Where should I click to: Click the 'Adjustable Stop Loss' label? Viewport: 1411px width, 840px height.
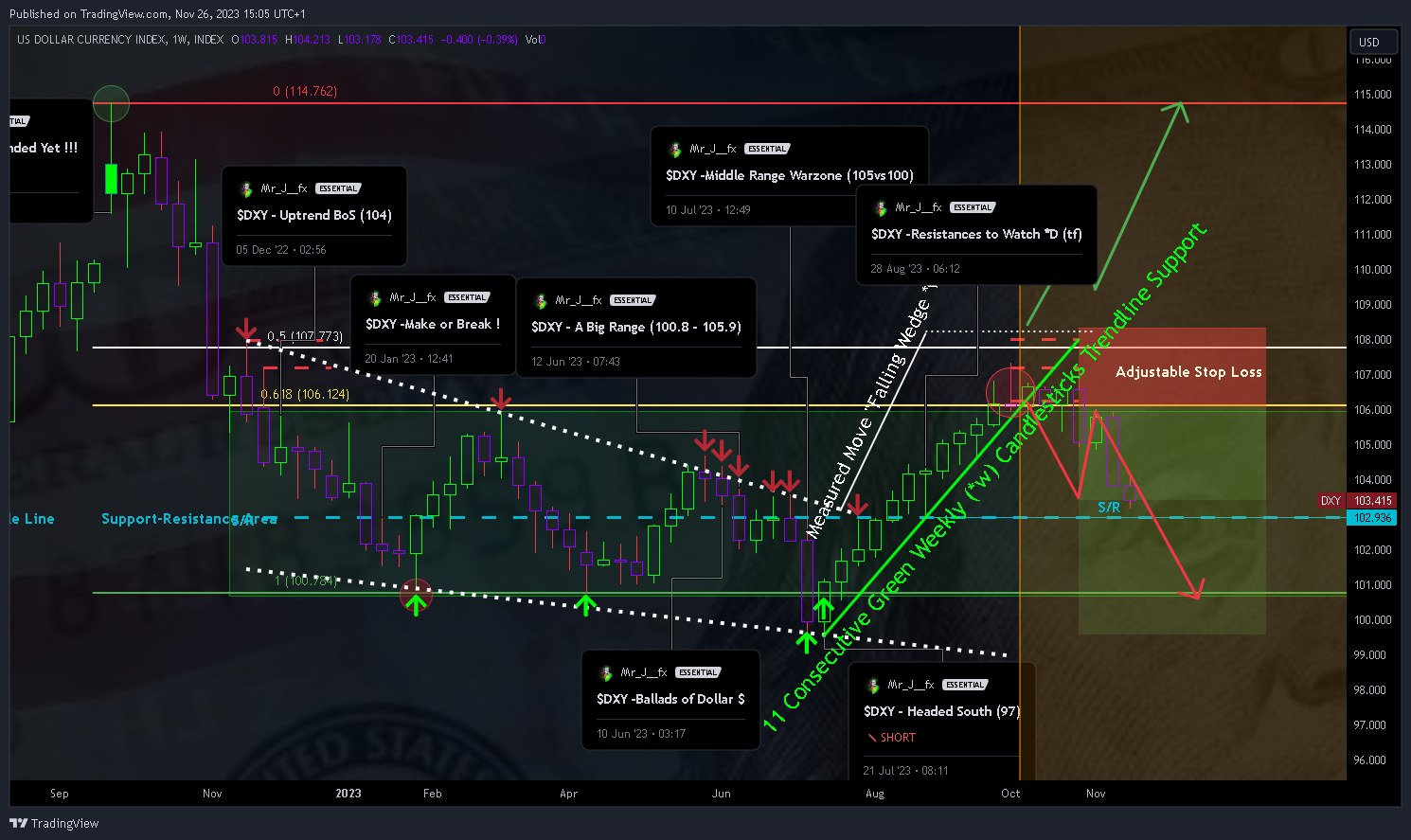point(1188,372)
